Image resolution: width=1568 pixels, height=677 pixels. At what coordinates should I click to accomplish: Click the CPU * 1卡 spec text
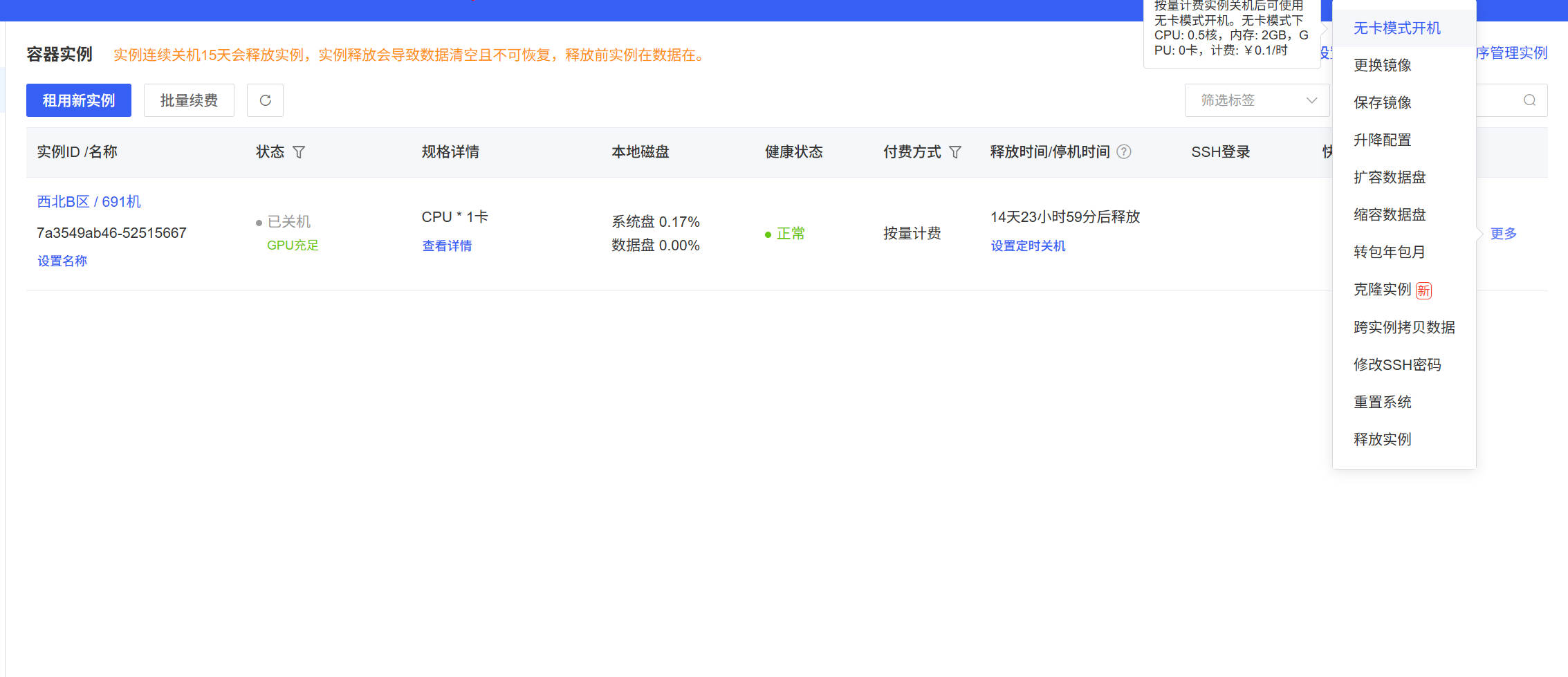pyautogui.click(x=455, y=217)
